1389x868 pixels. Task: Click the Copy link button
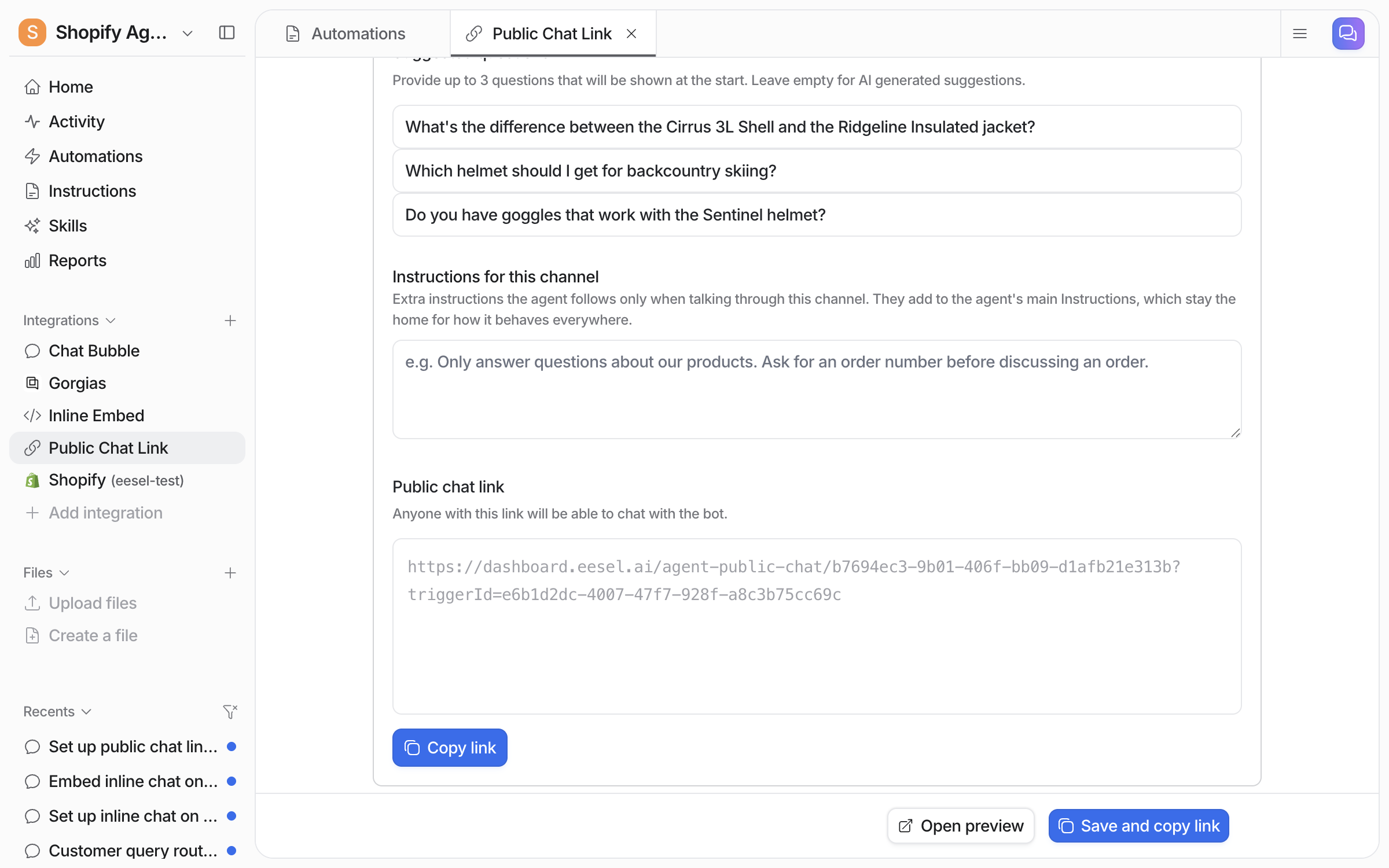pos(450,748)
